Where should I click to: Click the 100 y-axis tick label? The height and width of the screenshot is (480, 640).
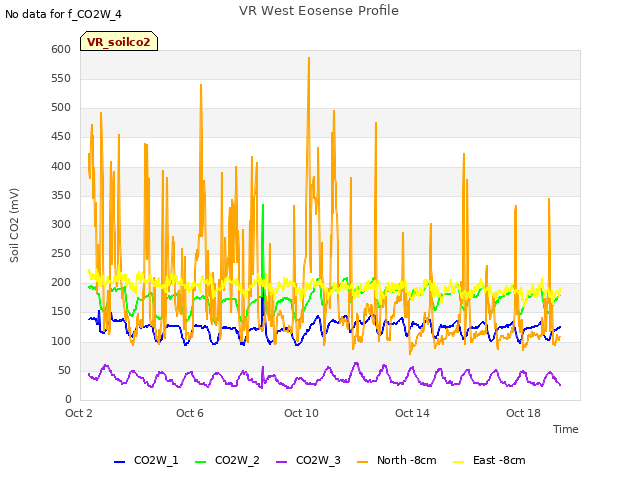61,341
